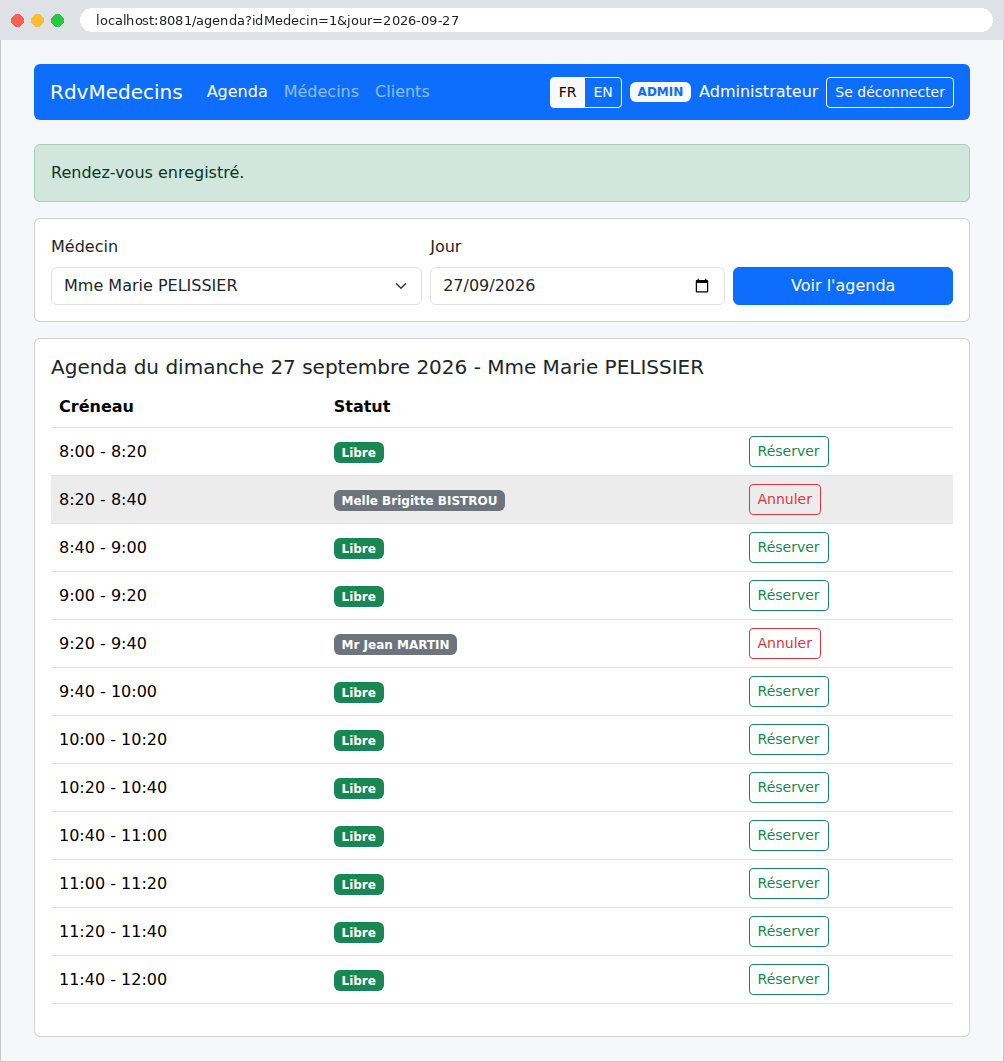Click the Libre badge for 11:40 - 12:00
Viewport: 1004px width, 1062px height.
(x=358, y=981)
